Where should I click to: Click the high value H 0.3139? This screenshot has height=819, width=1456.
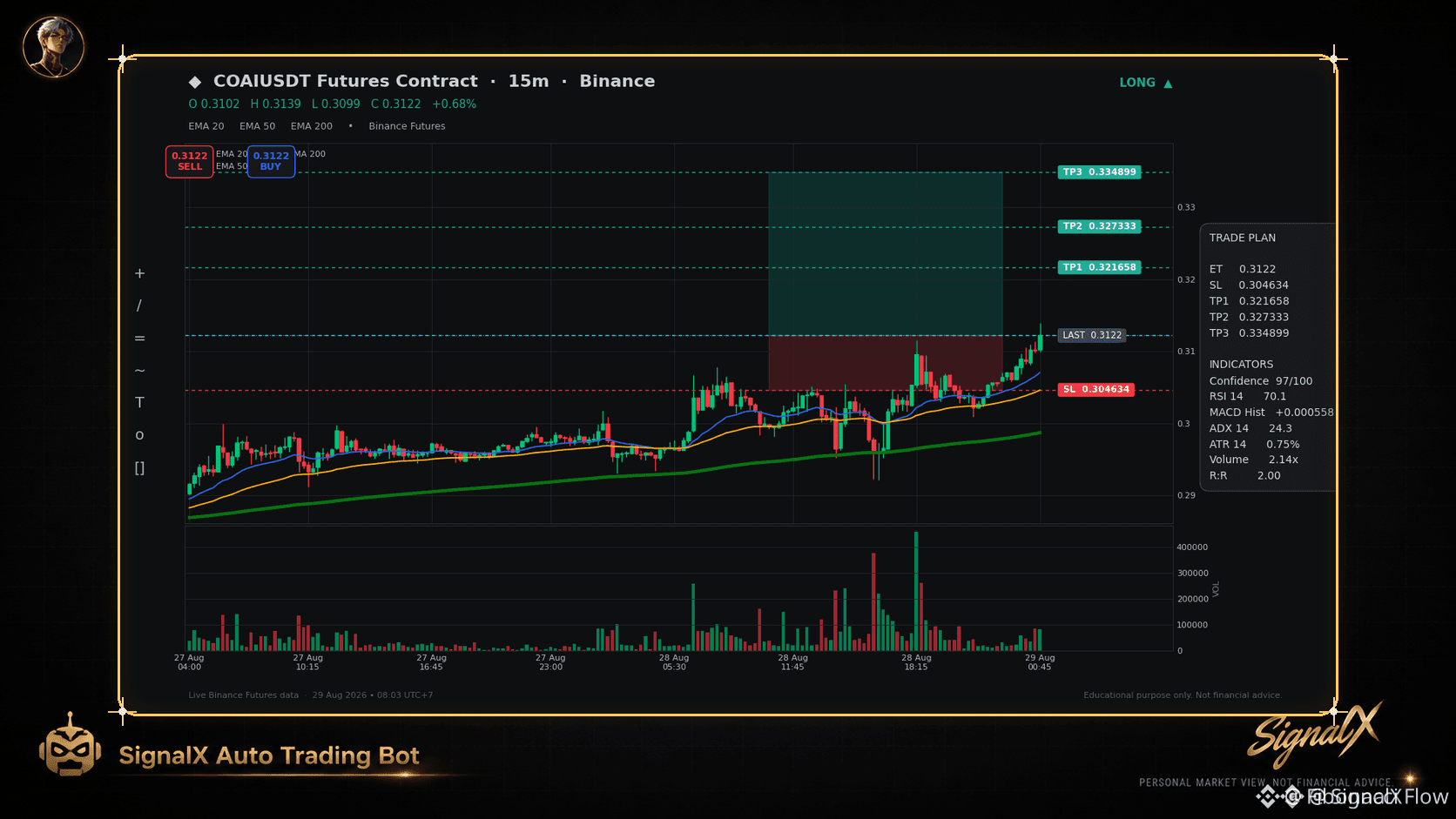point(276,104)
